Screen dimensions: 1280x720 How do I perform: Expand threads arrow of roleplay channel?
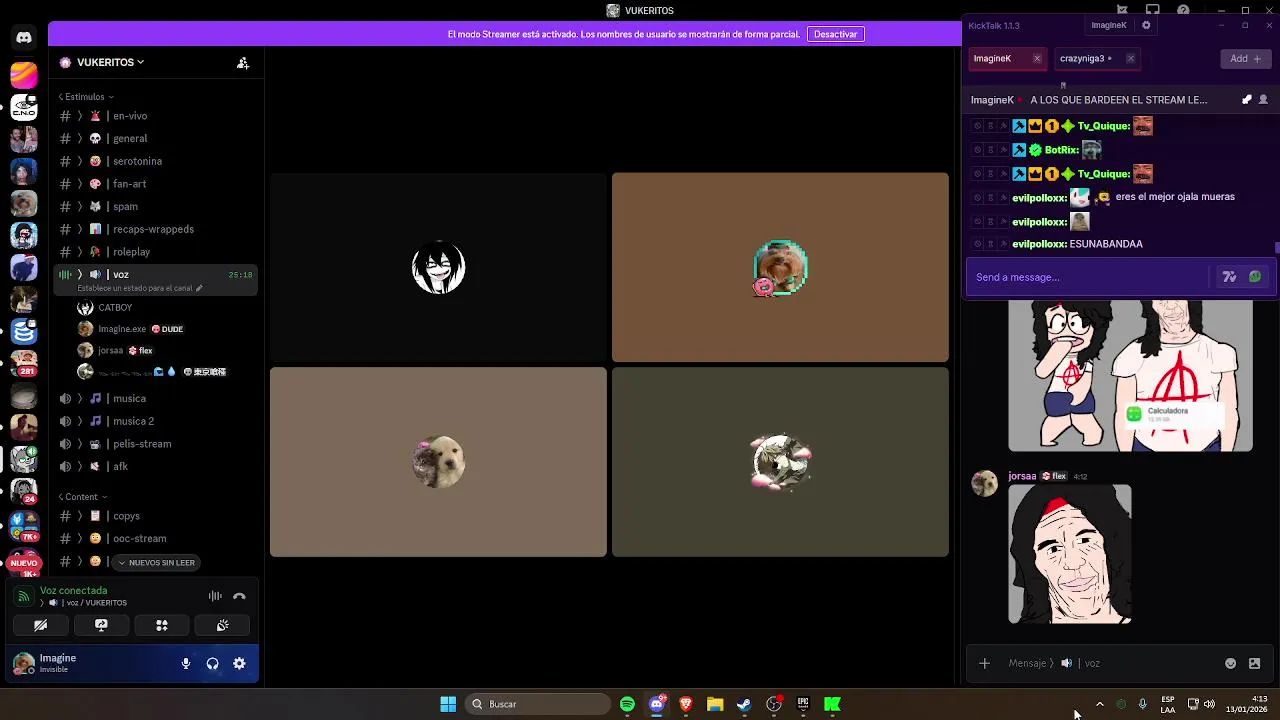pyautogui.click(x=80, y=252)
